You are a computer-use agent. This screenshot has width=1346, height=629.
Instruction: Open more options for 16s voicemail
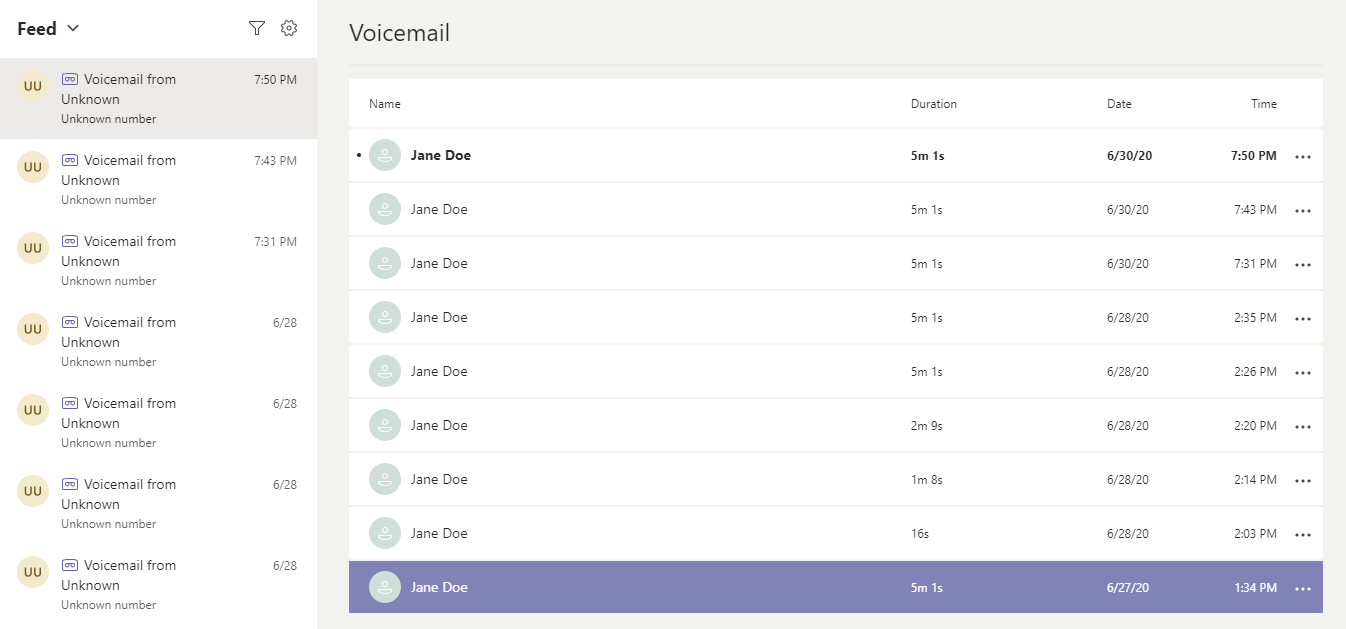point(1302,535)
